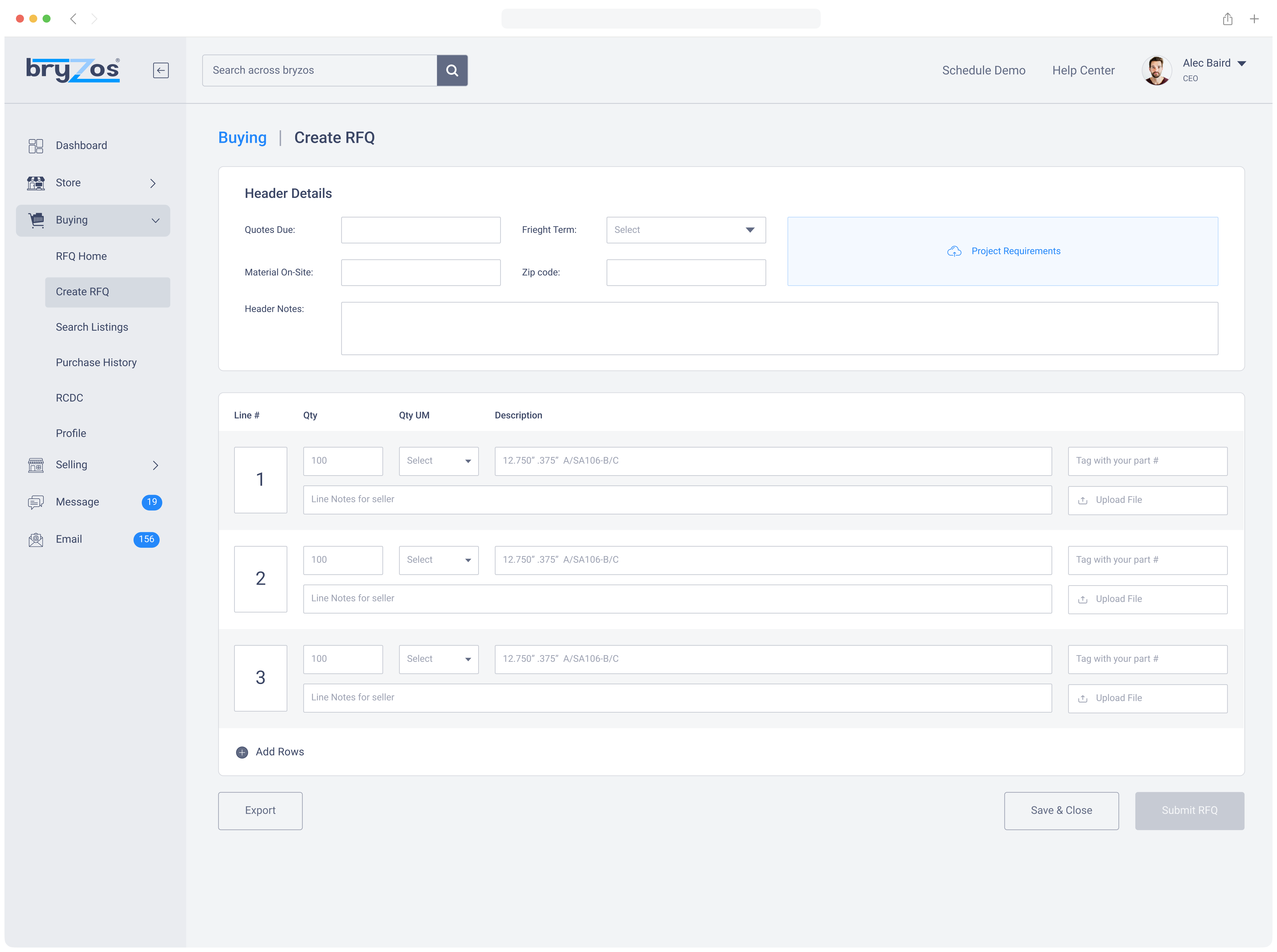Collapse the sidebar with arrow icon
Viewport: 1277px width, 952px height.
161,70
